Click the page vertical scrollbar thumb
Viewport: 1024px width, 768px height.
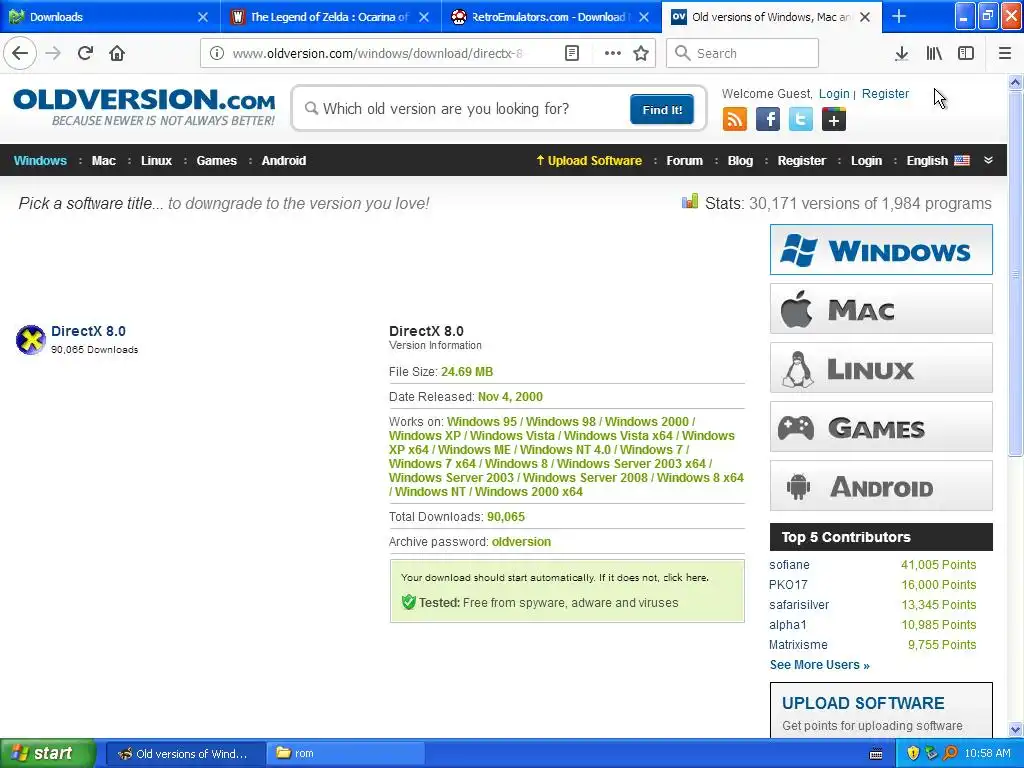click(x=1015, y=274)
